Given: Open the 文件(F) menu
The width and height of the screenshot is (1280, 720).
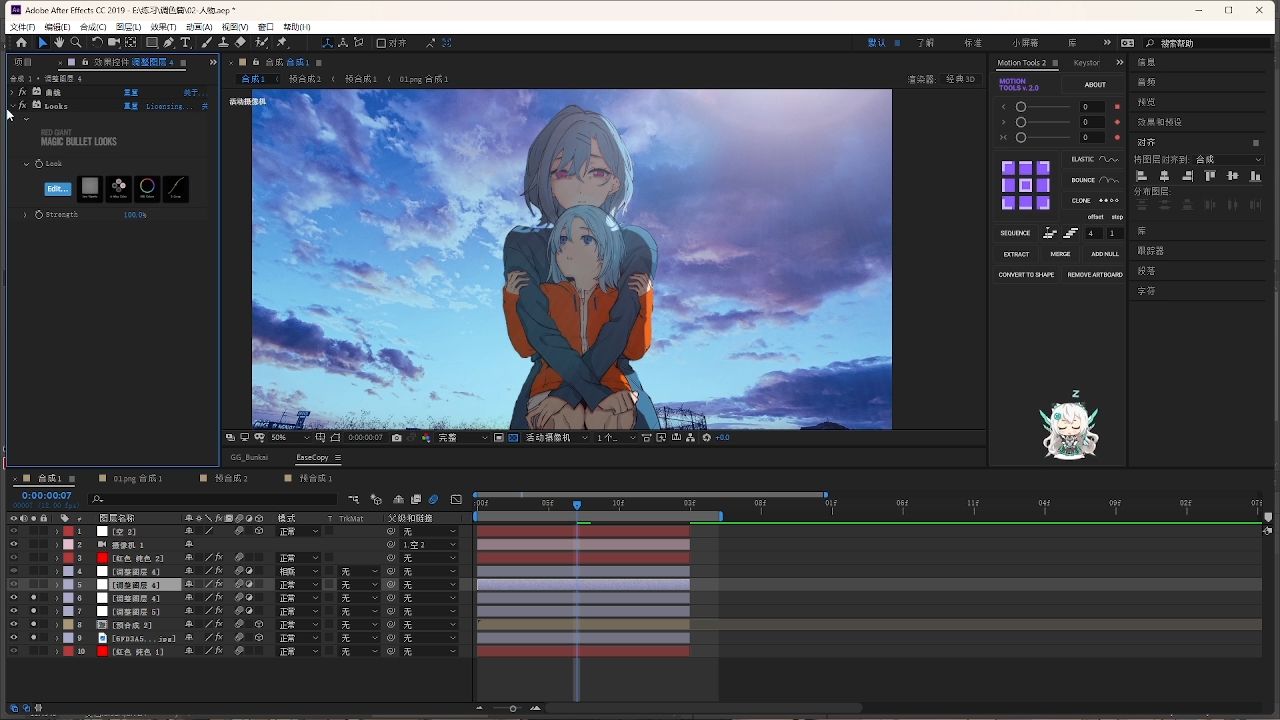Looking at the screenshot, I should click(22, 27).
